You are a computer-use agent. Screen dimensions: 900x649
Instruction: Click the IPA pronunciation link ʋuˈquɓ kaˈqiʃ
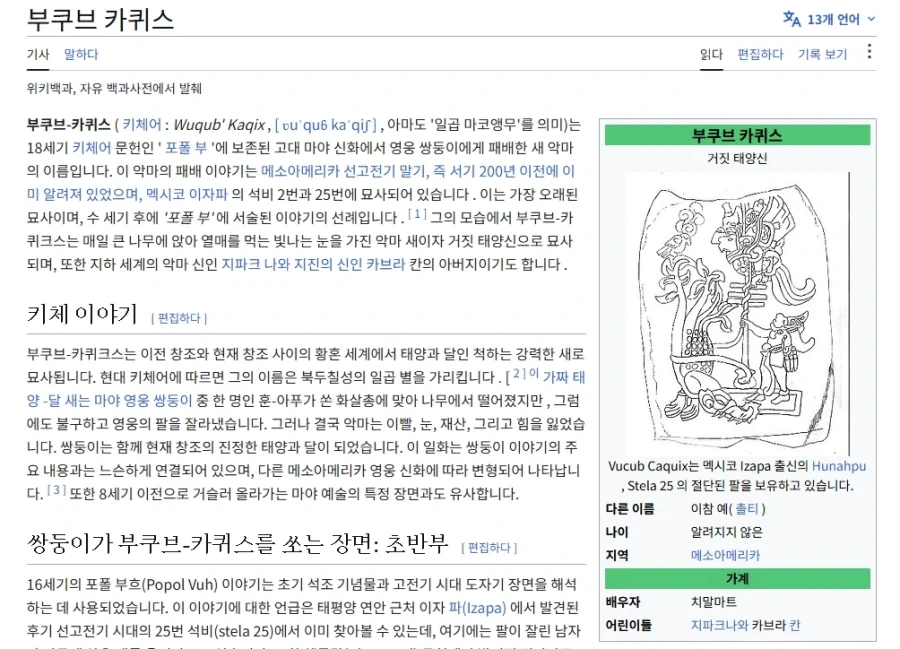tap(325, 125)
